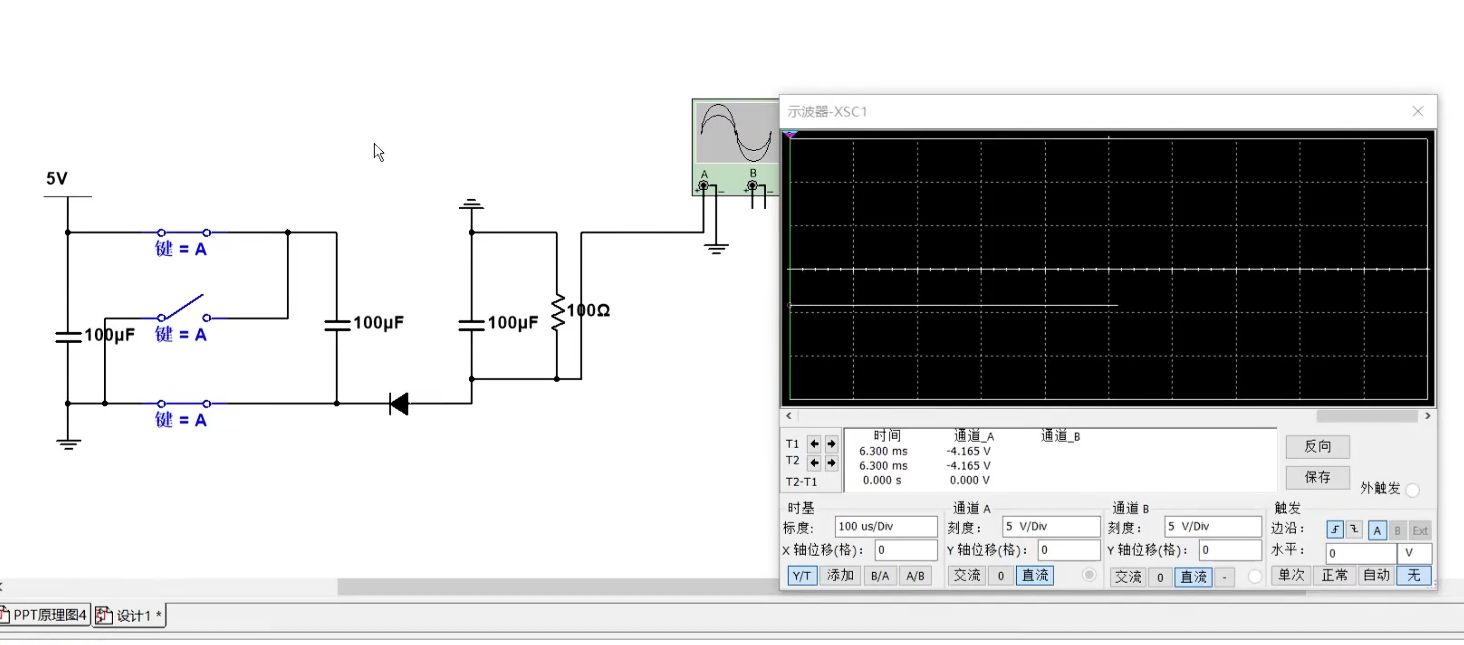This screenshot has width=1464, height=645.
Task: Select Y/T timebase mode
Action: (x=802, y=576)
